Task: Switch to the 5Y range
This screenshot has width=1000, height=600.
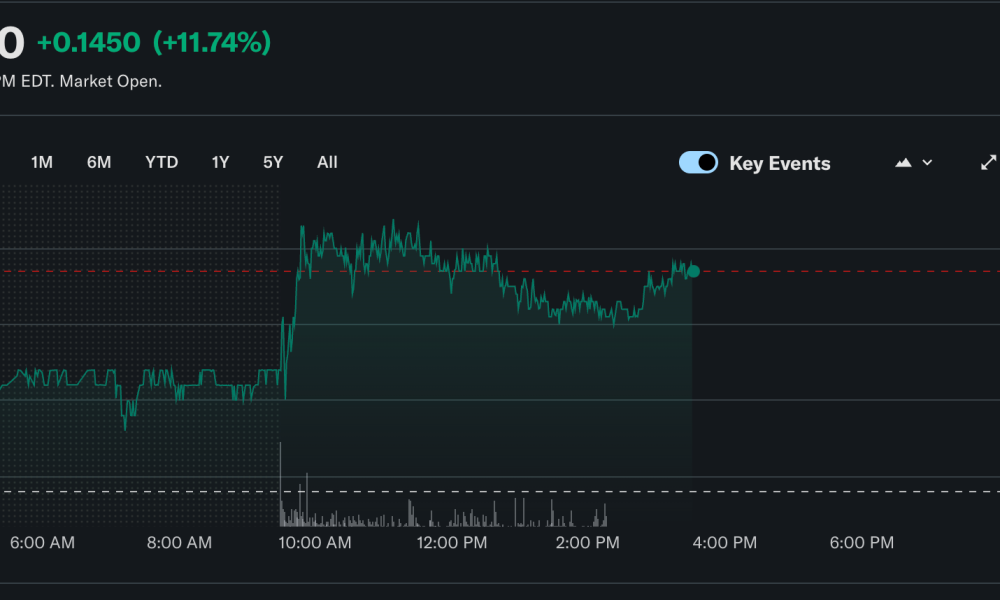Action: point(273,162)
